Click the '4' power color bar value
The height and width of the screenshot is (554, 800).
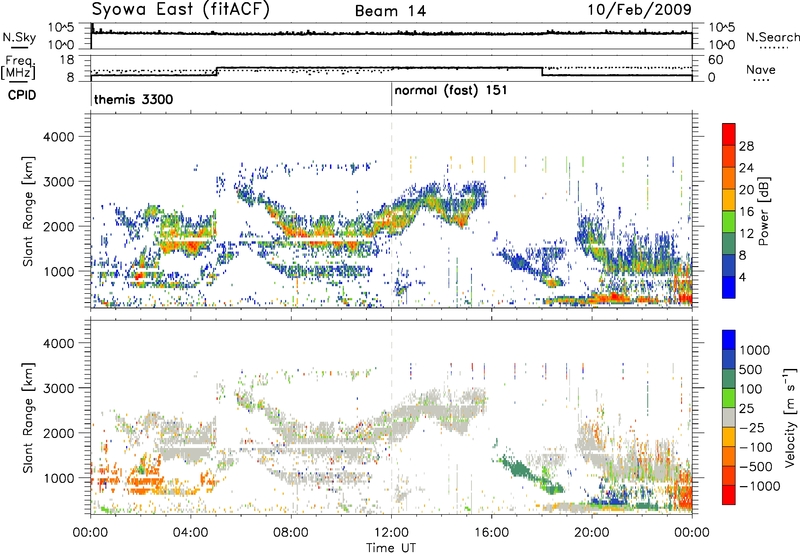pyautogui.click(x=743, y=277)
